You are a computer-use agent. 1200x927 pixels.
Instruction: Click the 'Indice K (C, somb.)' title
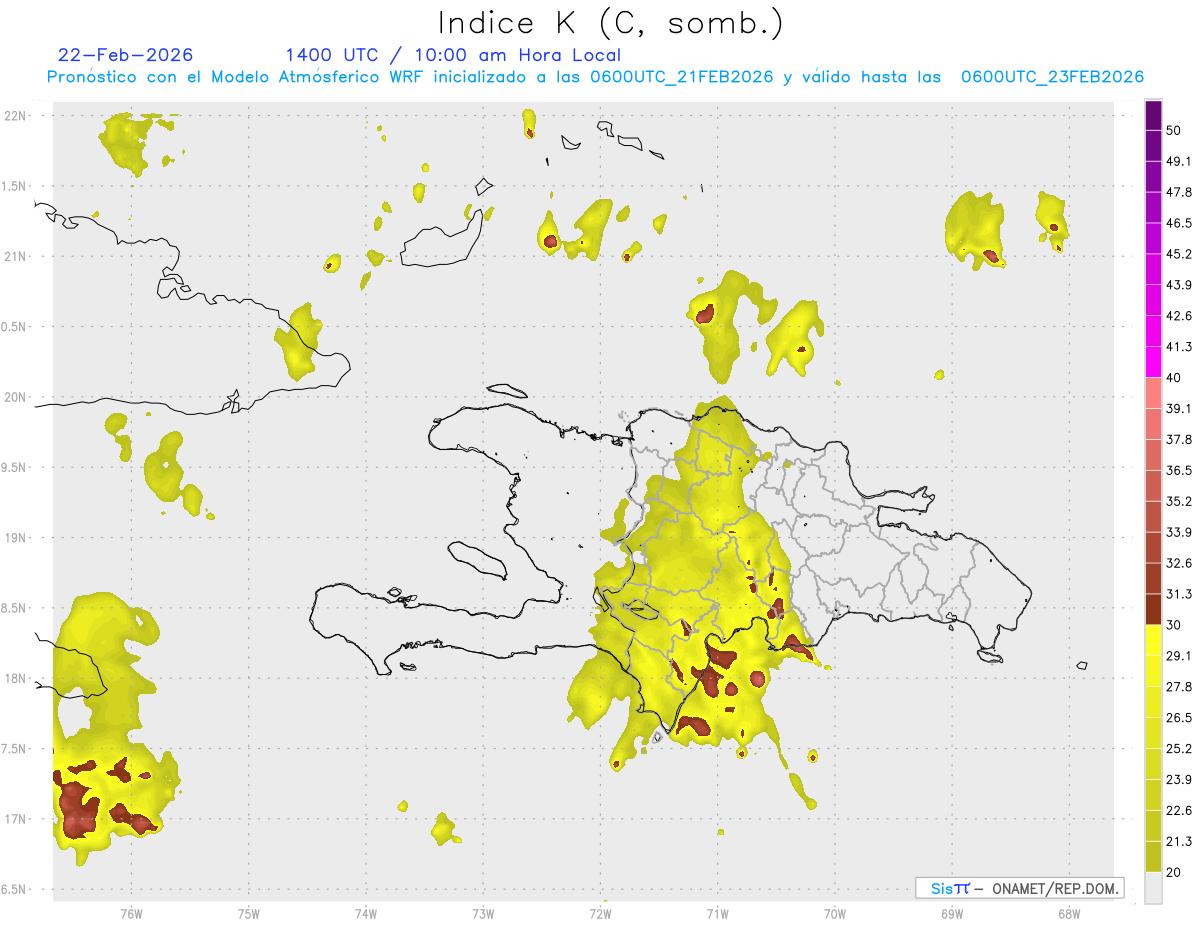(x=611, y=22)
